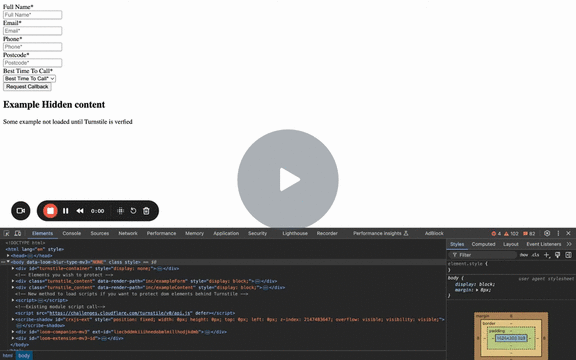Expand the scribe-shadow element node

(13, 319)
